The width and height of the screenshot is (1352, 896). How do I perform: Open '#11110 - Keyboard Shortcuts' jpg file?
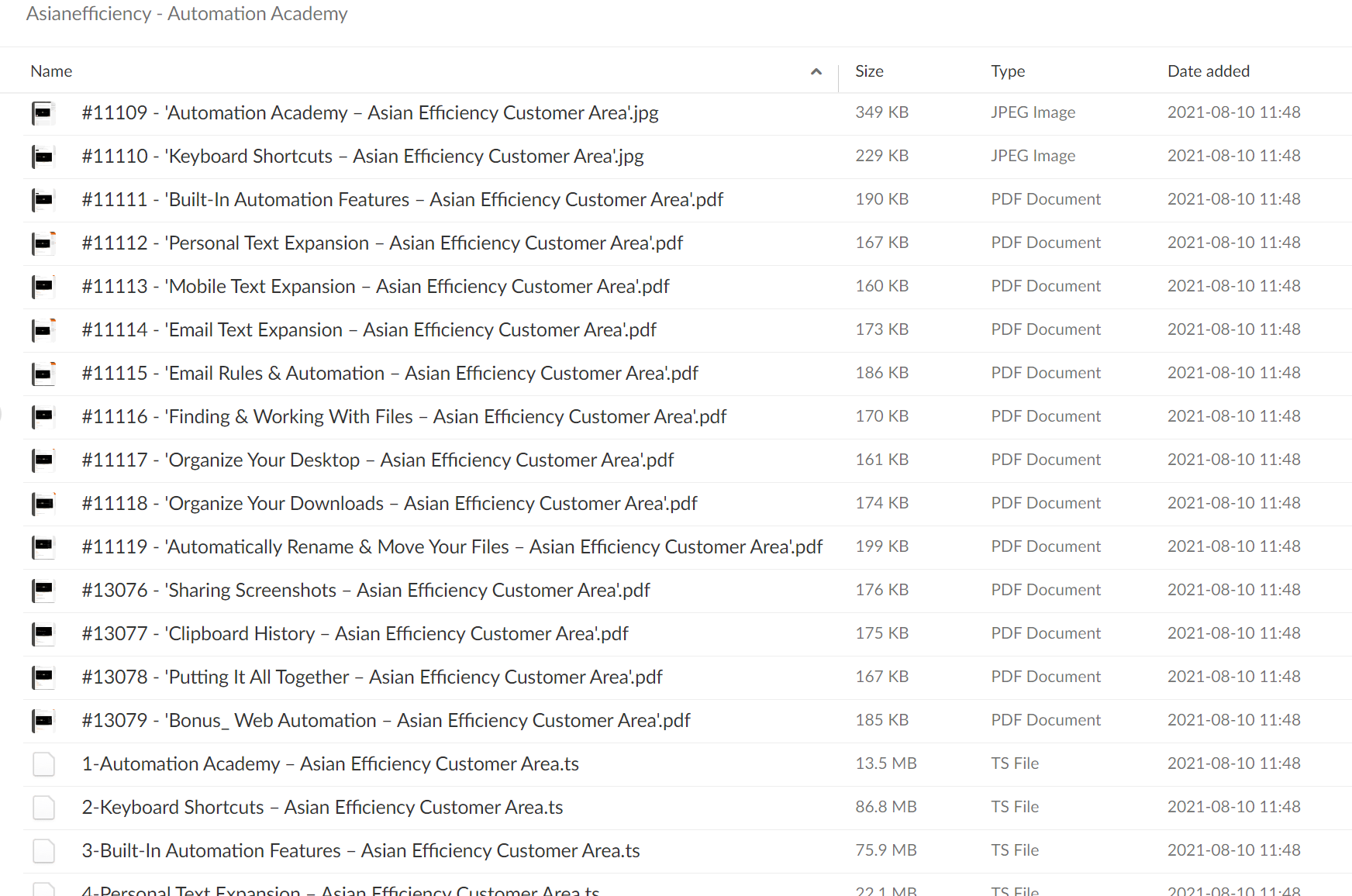click(x=363, y=157)
